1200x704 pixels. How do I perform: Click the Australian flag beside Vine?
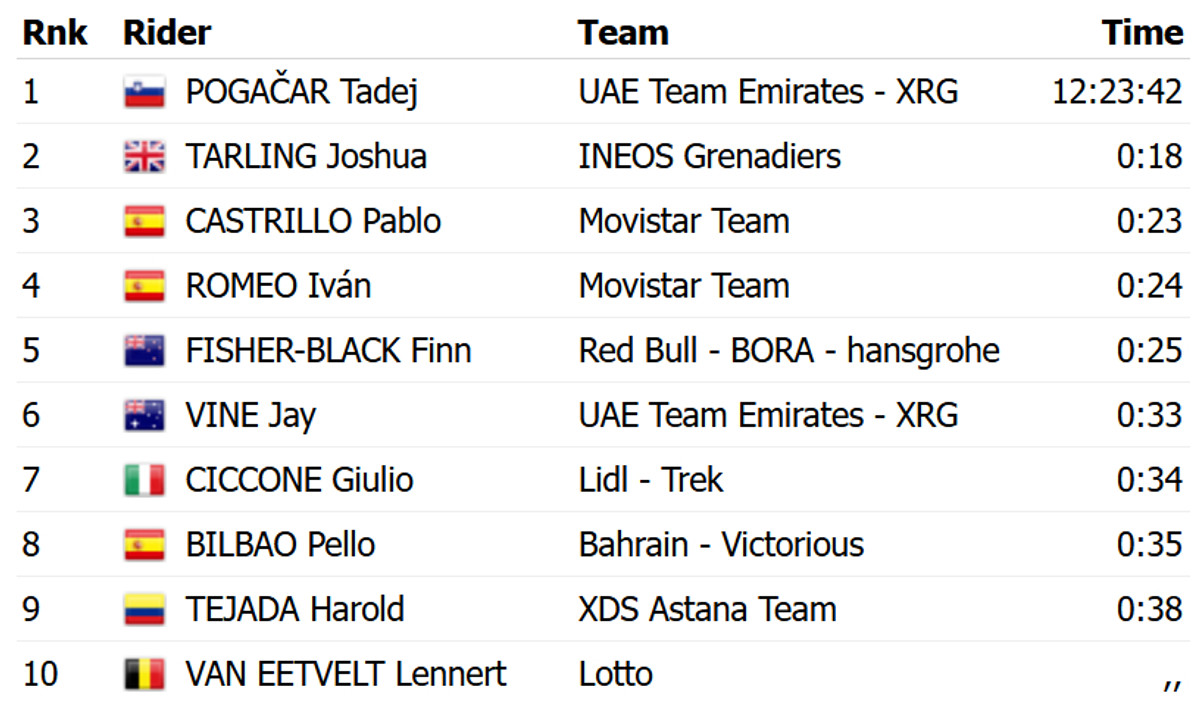point(144,416)
